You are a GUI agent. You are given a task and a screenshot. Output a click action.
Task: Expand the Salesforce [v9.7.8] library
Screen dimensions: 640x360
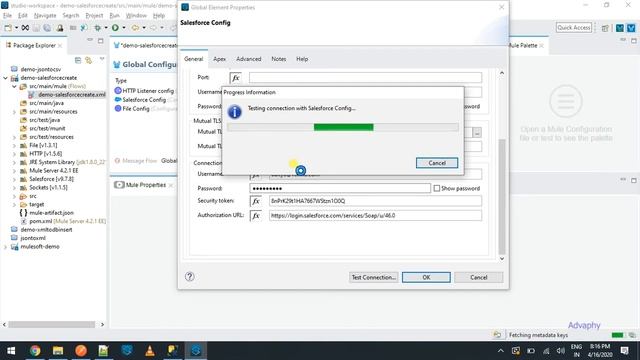coord(14,179)
